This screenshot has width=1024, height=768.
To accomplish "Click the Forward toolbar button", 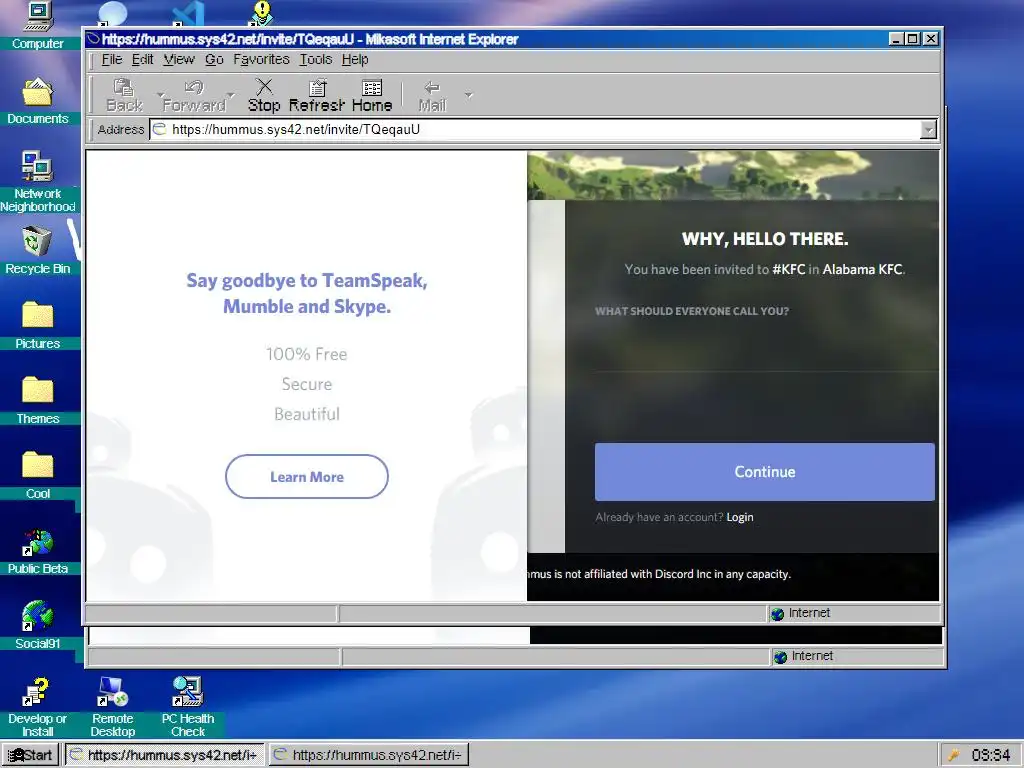I will click(194, 95).
